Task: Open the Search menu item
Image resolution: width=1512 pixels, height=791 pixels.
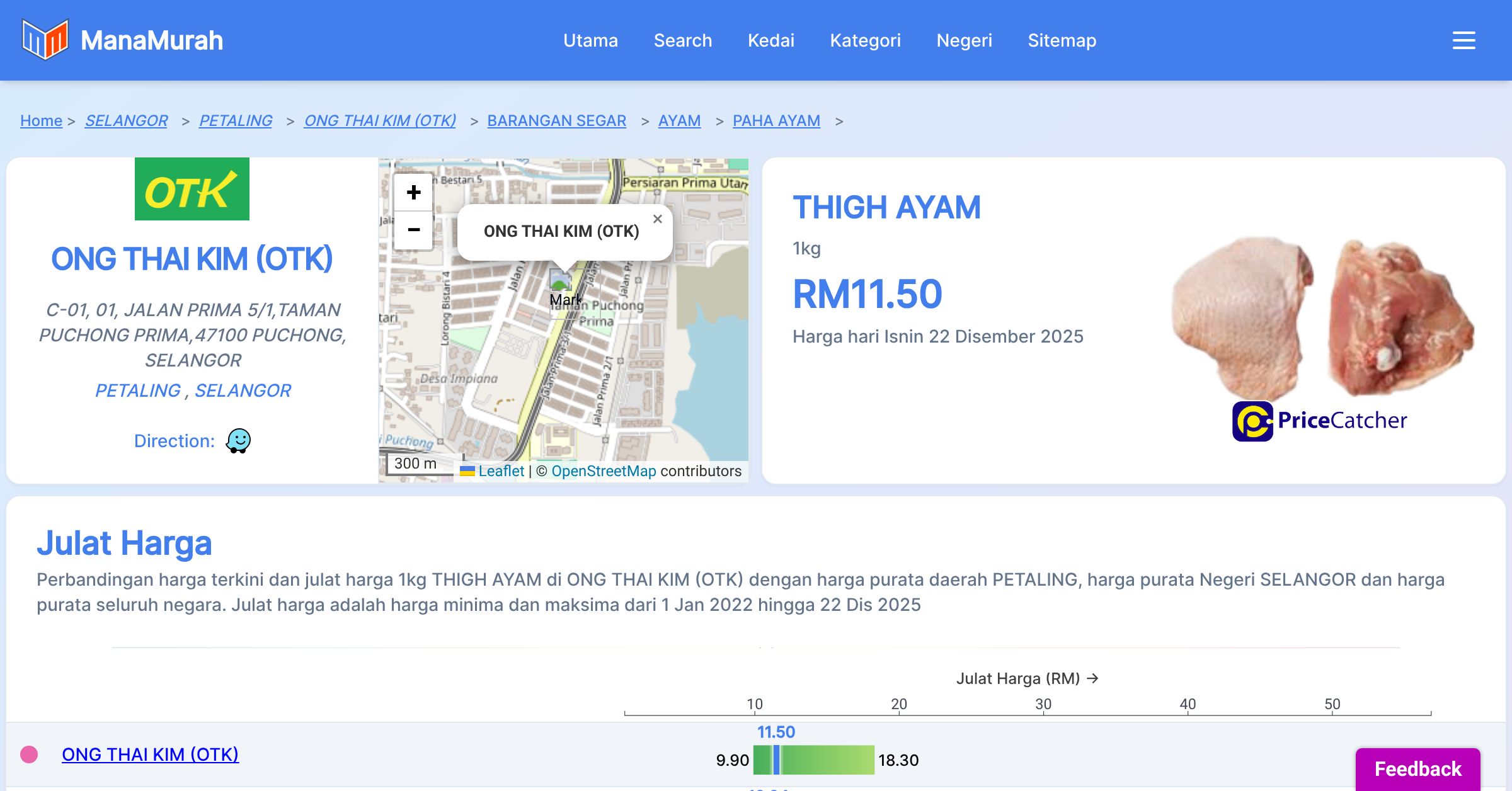Action: (682, 40)
